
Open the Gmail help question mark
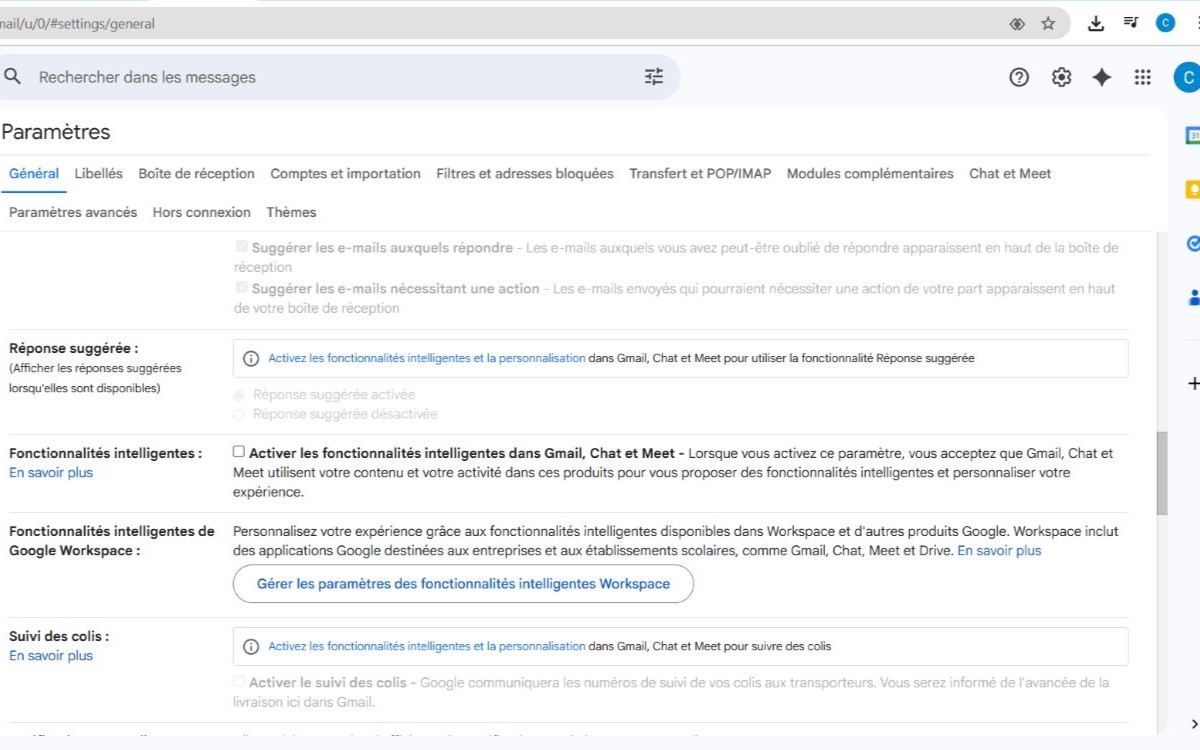click(1018, 76)
